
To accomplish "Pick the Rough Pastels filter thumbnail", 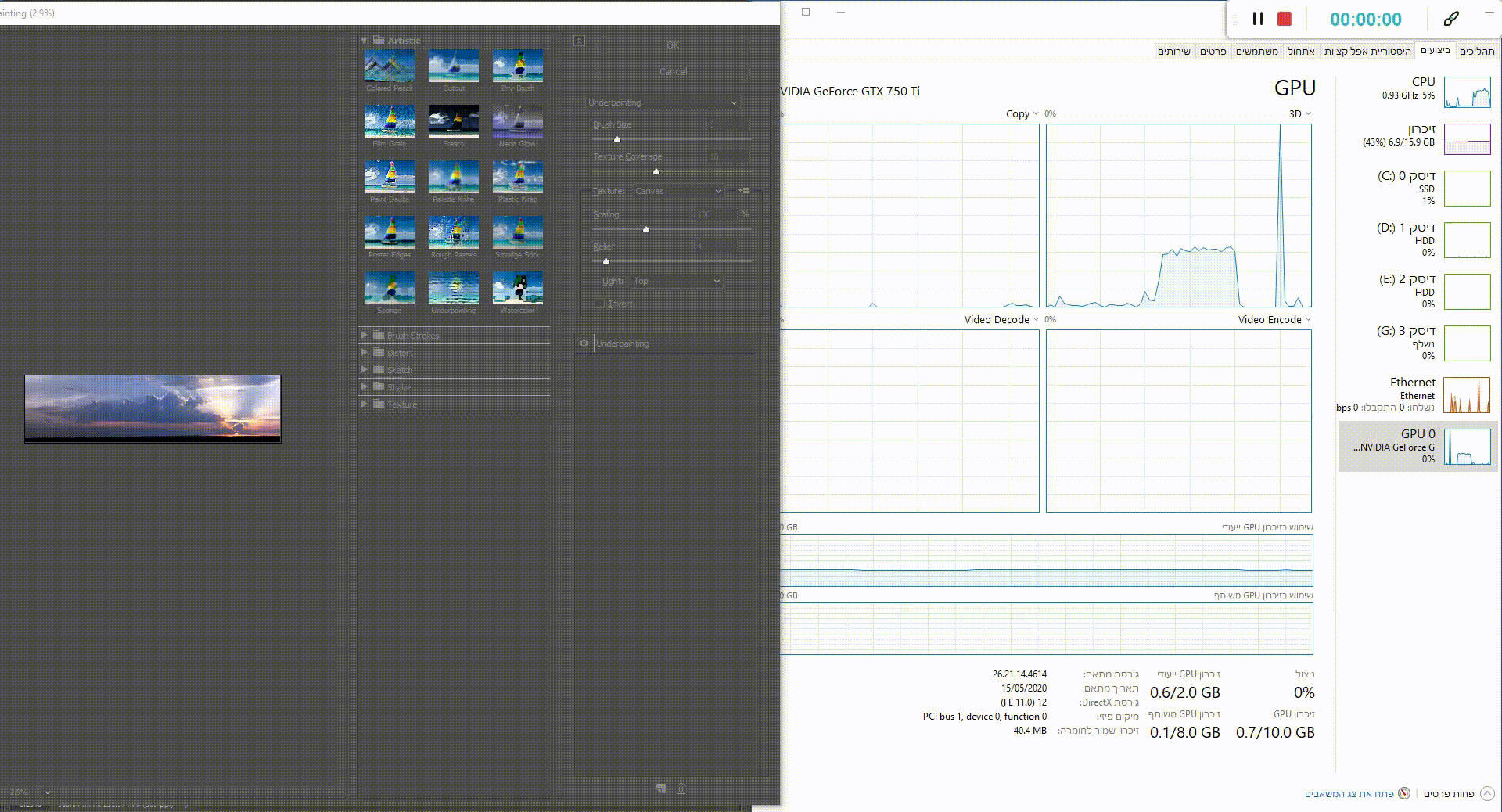I will pos(453,232).
